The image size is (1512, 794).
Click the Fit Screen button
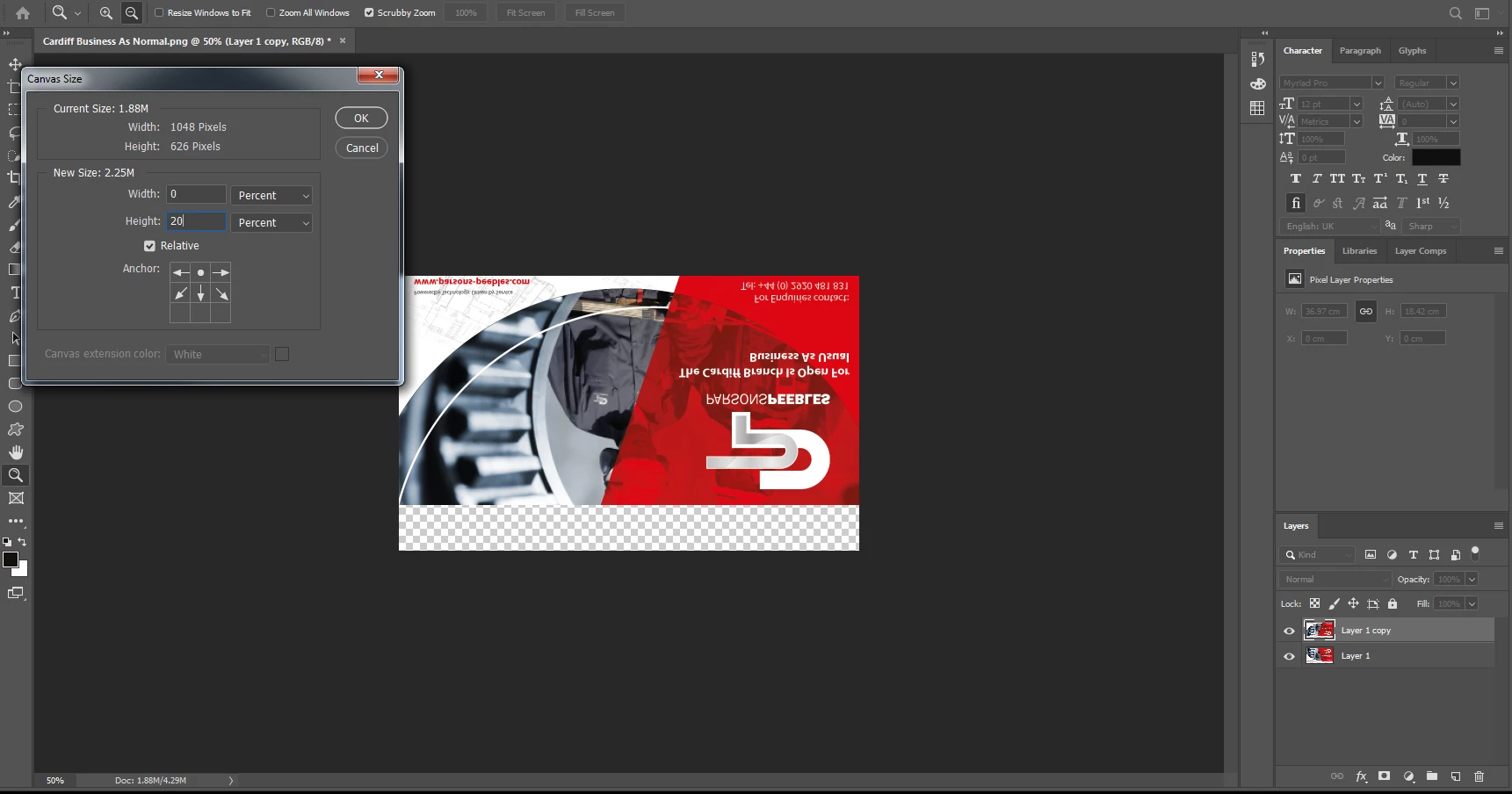(525, 13)
